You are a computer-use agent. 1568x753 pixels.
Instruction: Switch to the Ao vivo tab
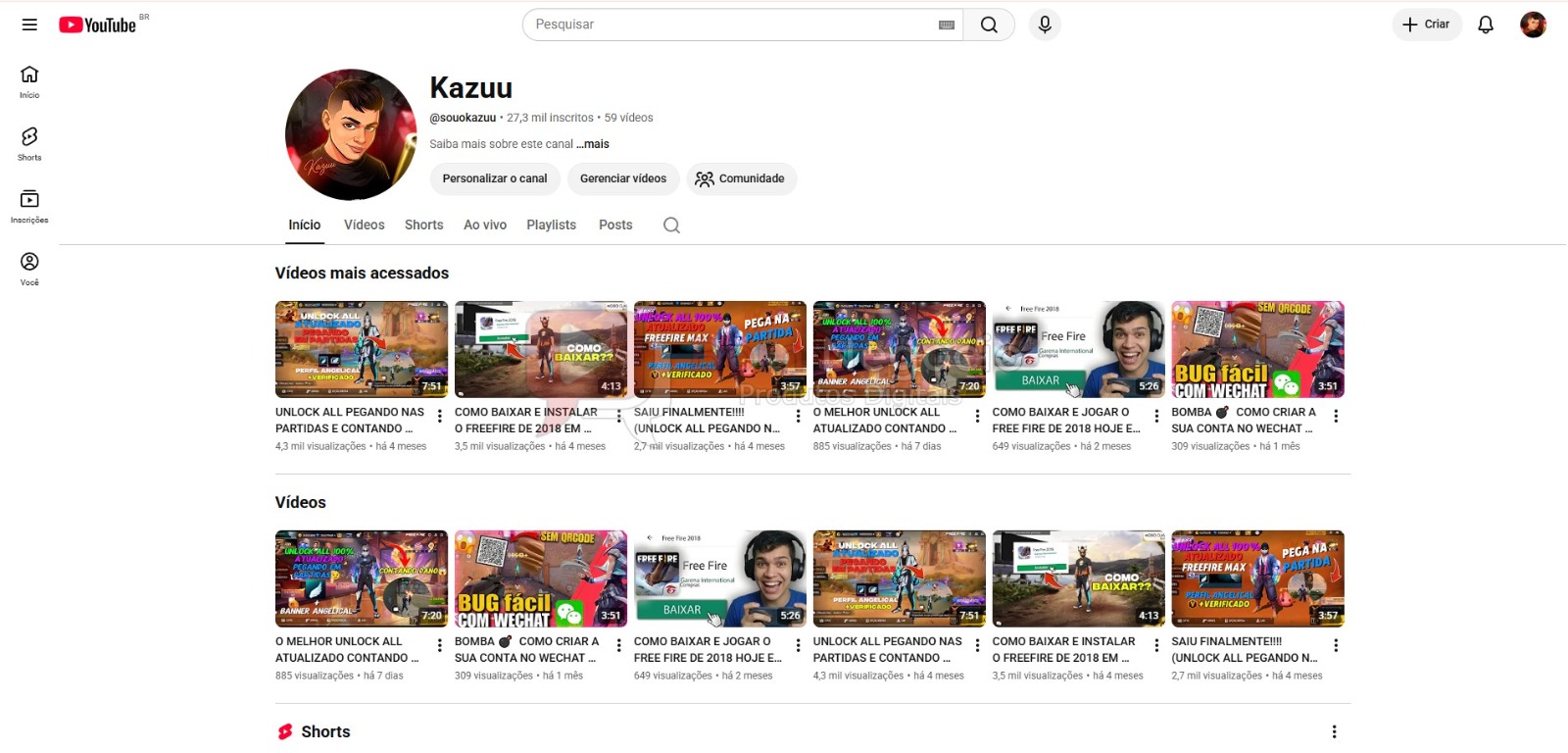485,225
